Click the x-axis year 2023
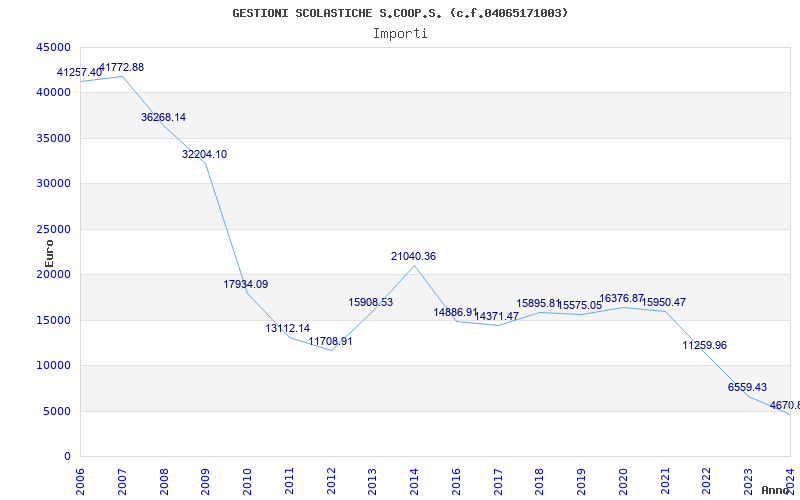 pos(748,481)
